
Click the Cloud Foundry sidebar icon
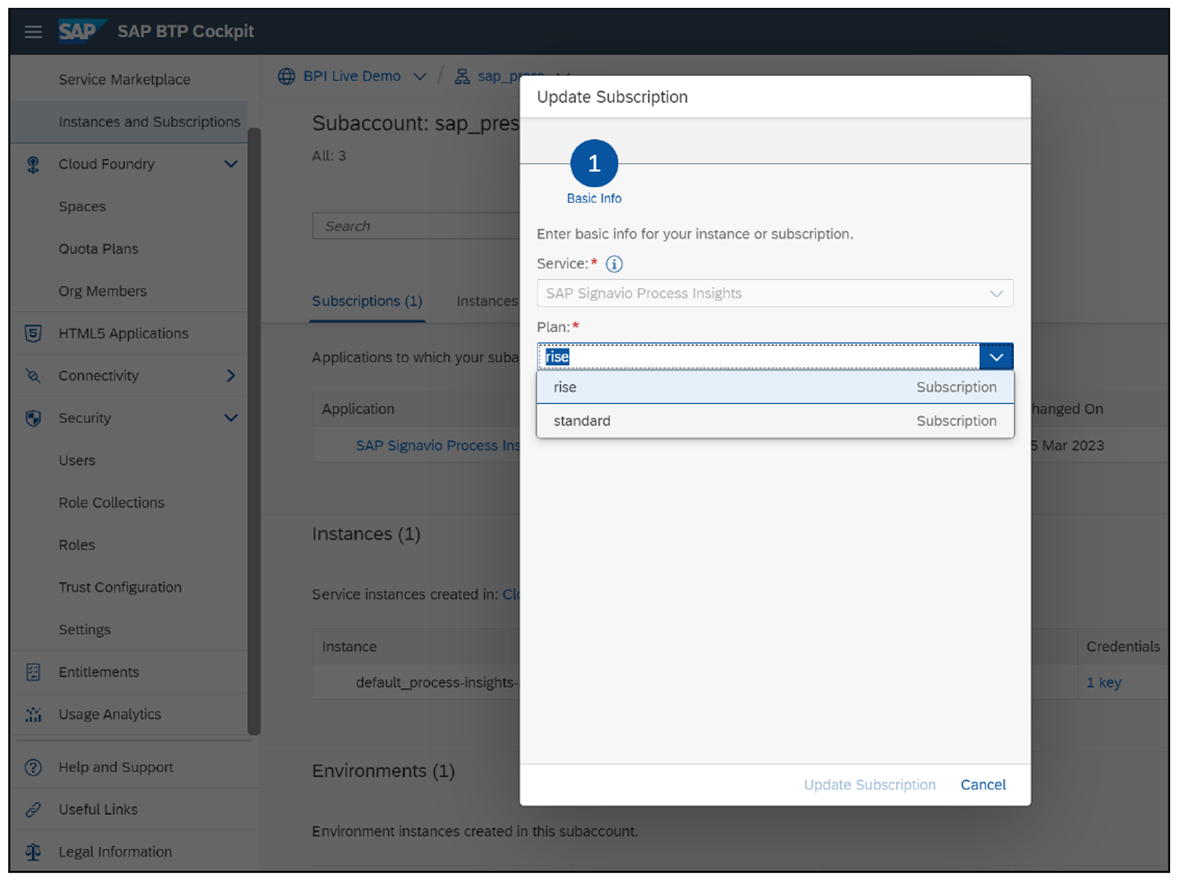point(33,164)
